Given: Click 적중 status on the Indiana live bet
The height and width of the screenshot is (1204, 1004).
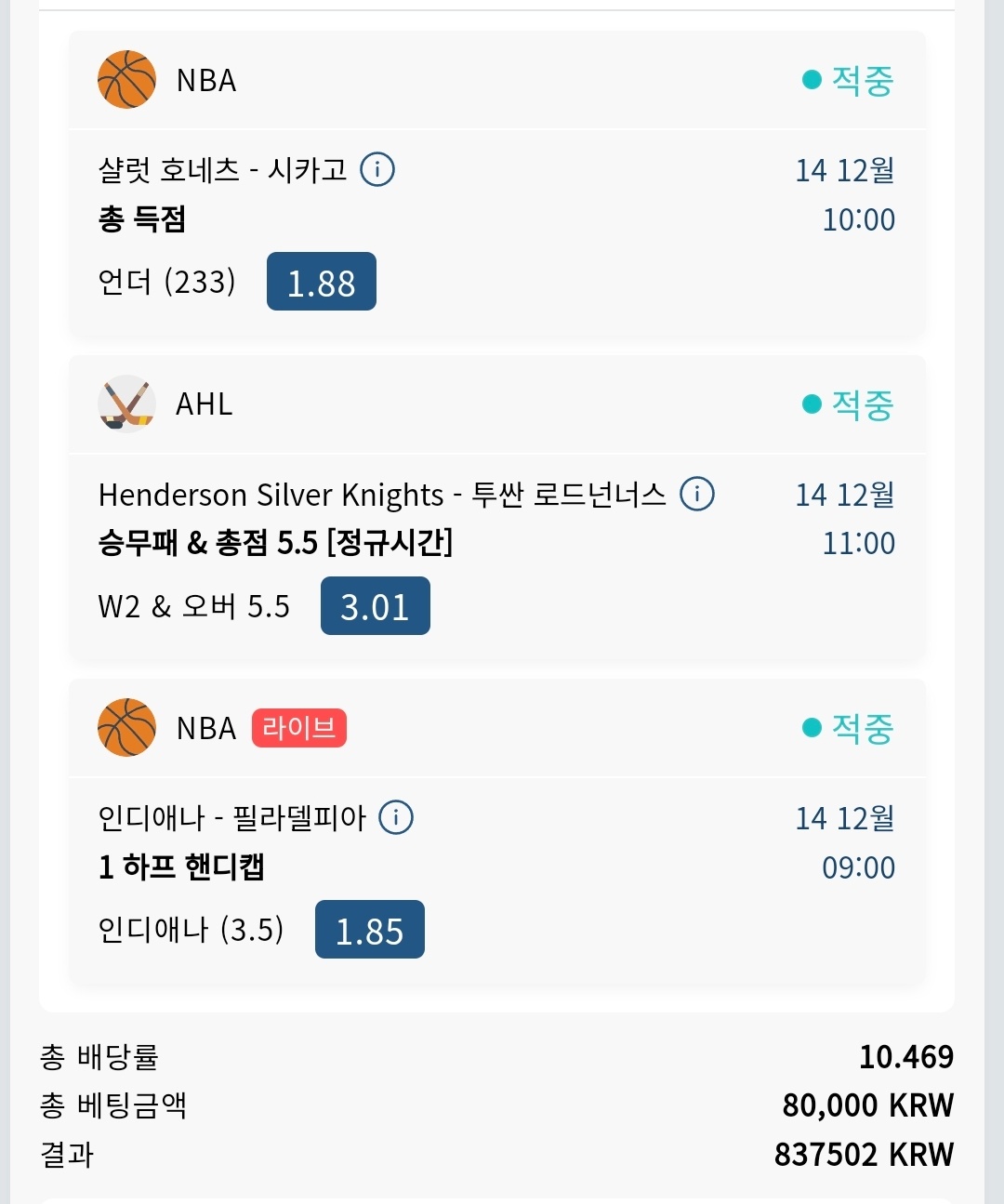Looking at the screenshot, I should tap(849, 728).
